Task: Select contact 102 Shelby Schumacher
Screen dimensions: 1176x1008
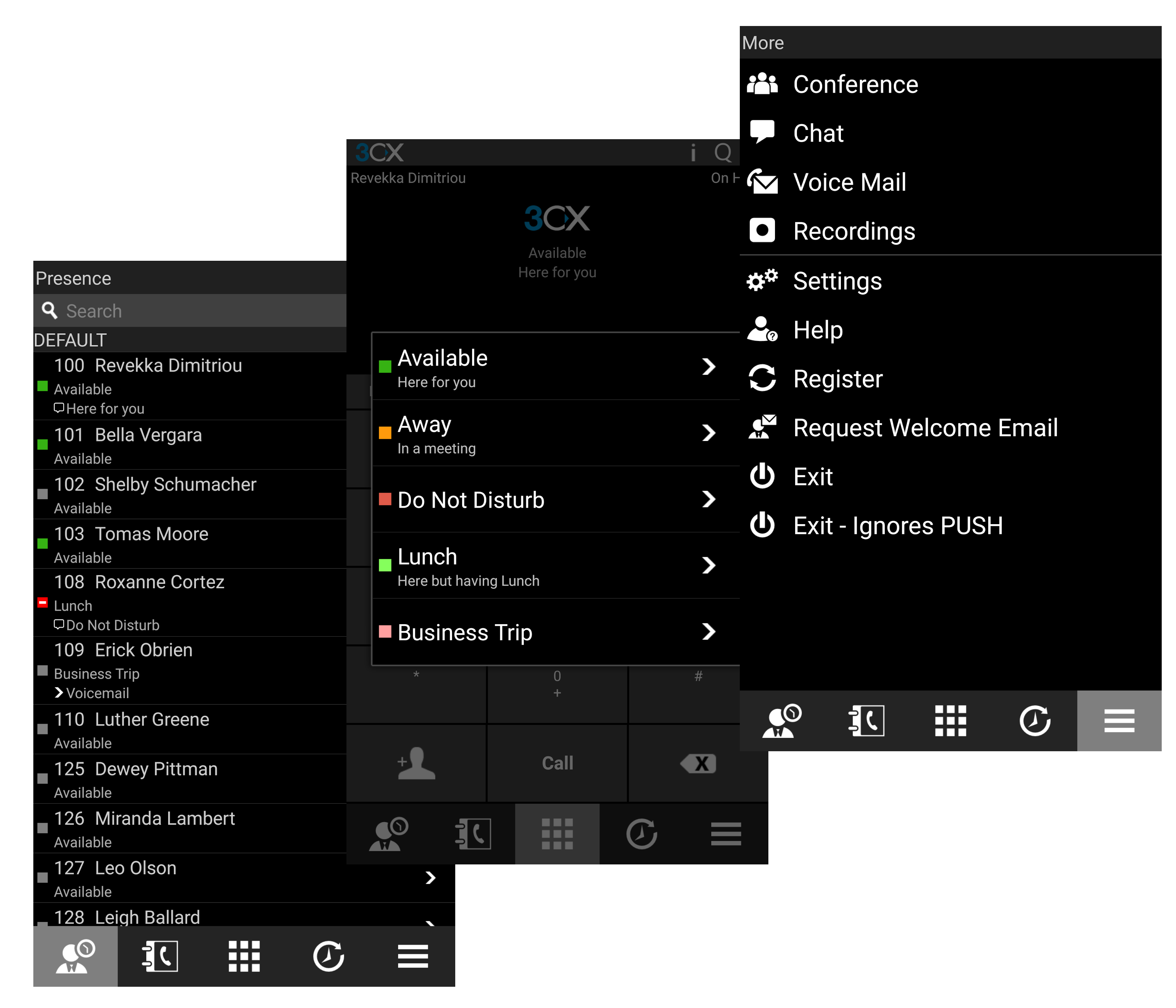Action: pos(190,494)
